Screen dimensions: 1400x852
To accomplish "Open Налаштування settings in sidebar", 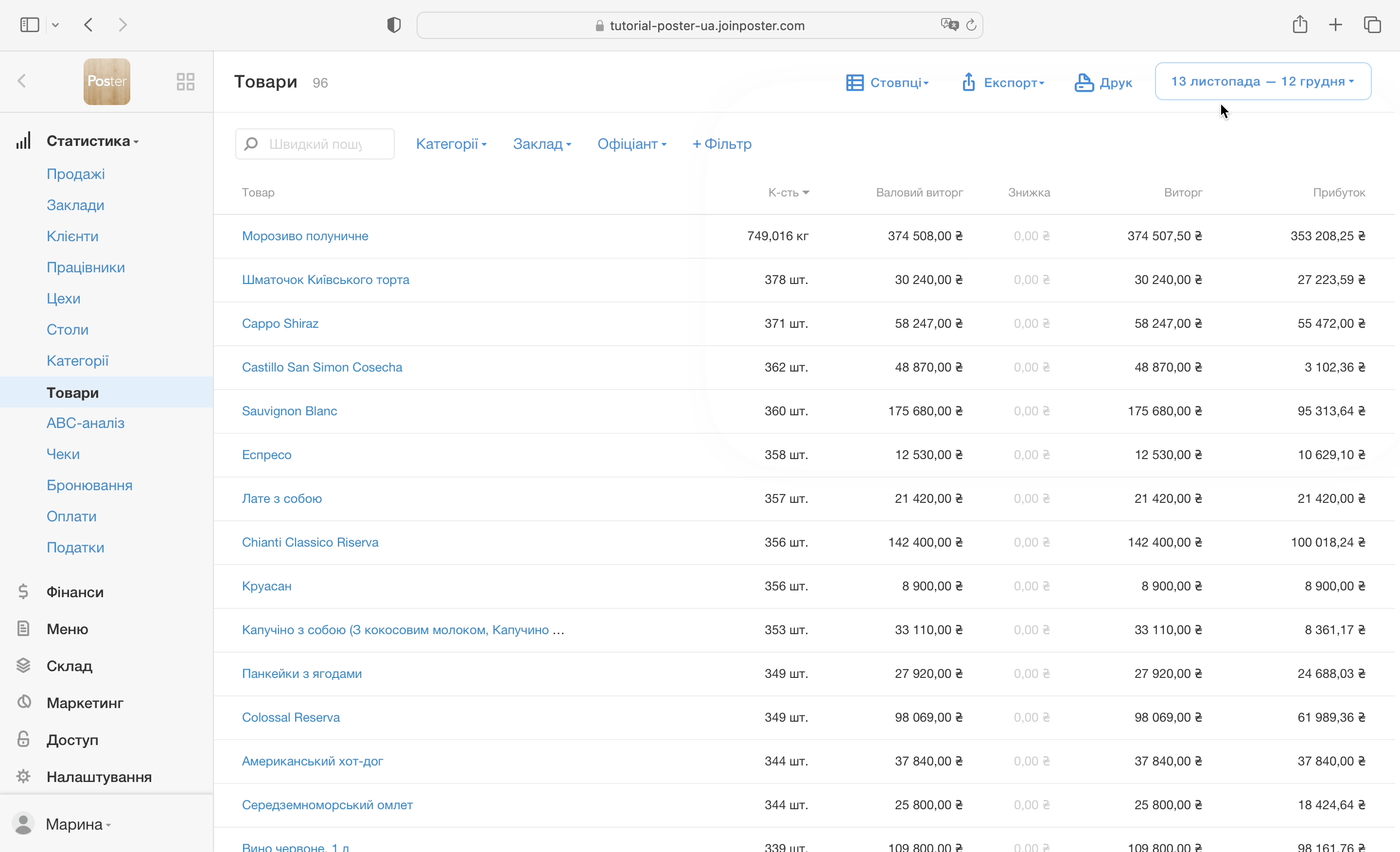I will point(99,777).
